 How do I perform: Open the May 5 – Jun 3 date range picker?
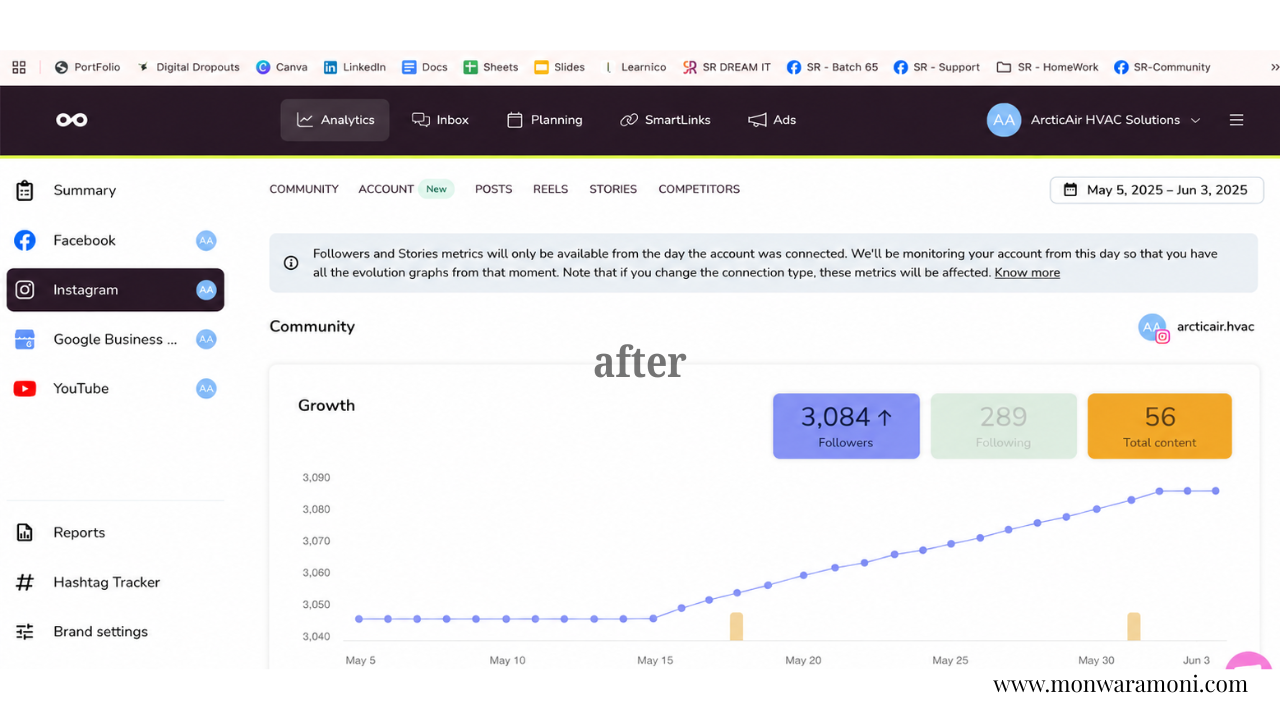pos(1157,190)
